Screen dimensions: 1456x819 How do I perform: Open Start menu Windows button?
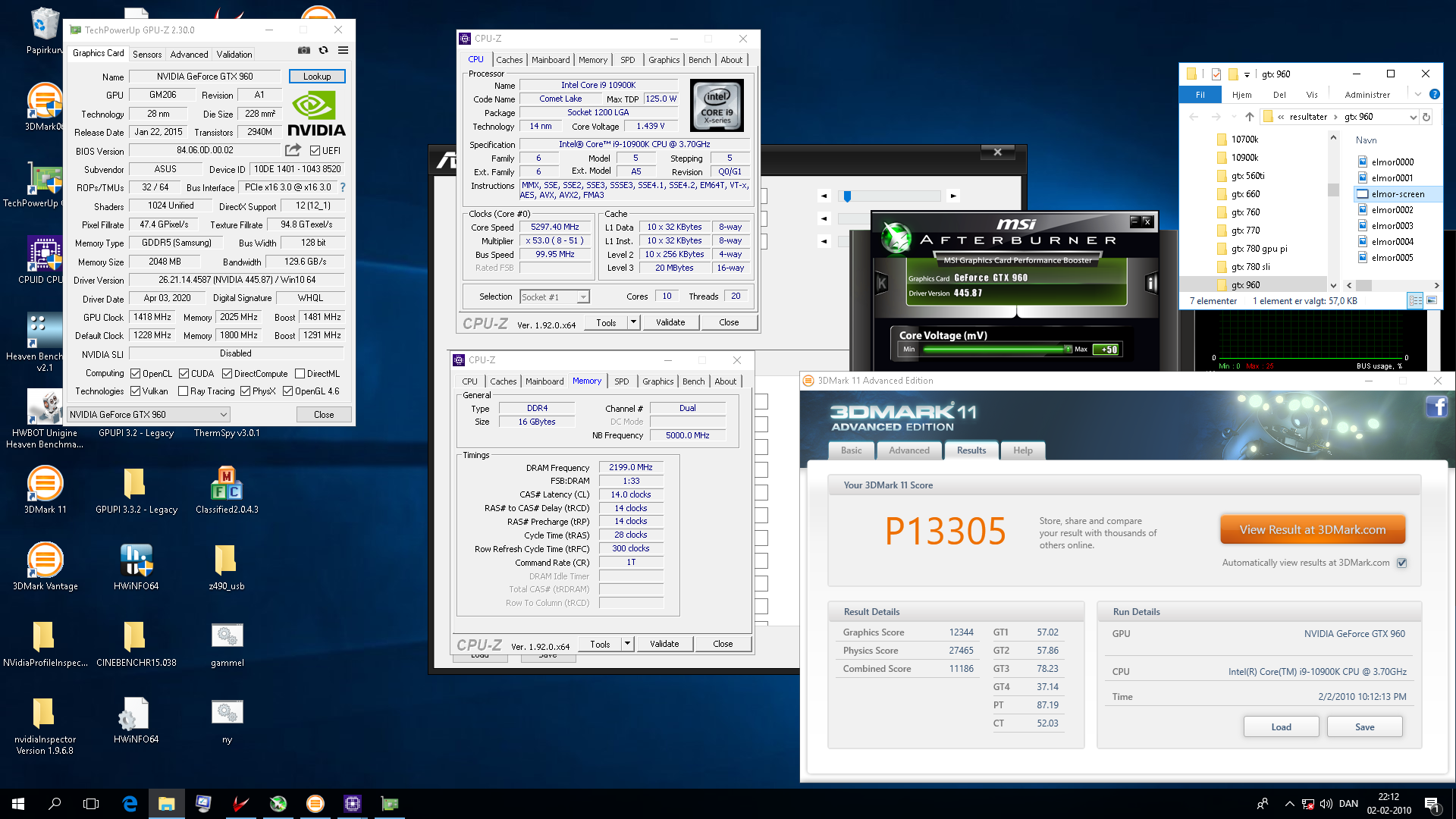click(x=18, y=804)
